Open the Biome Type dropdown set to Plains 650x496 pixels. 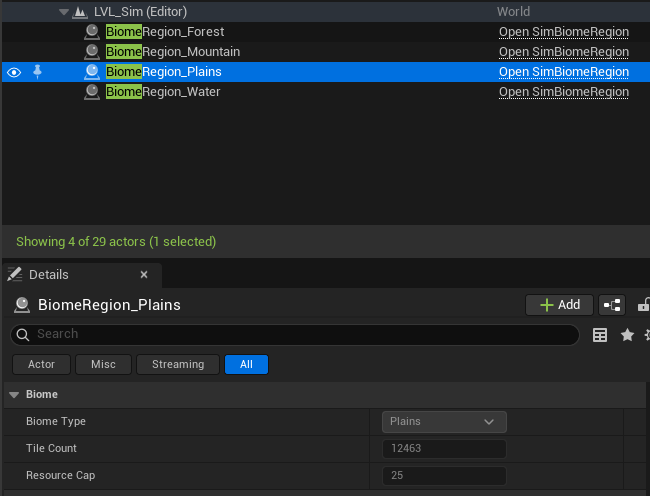click(444, 422)
